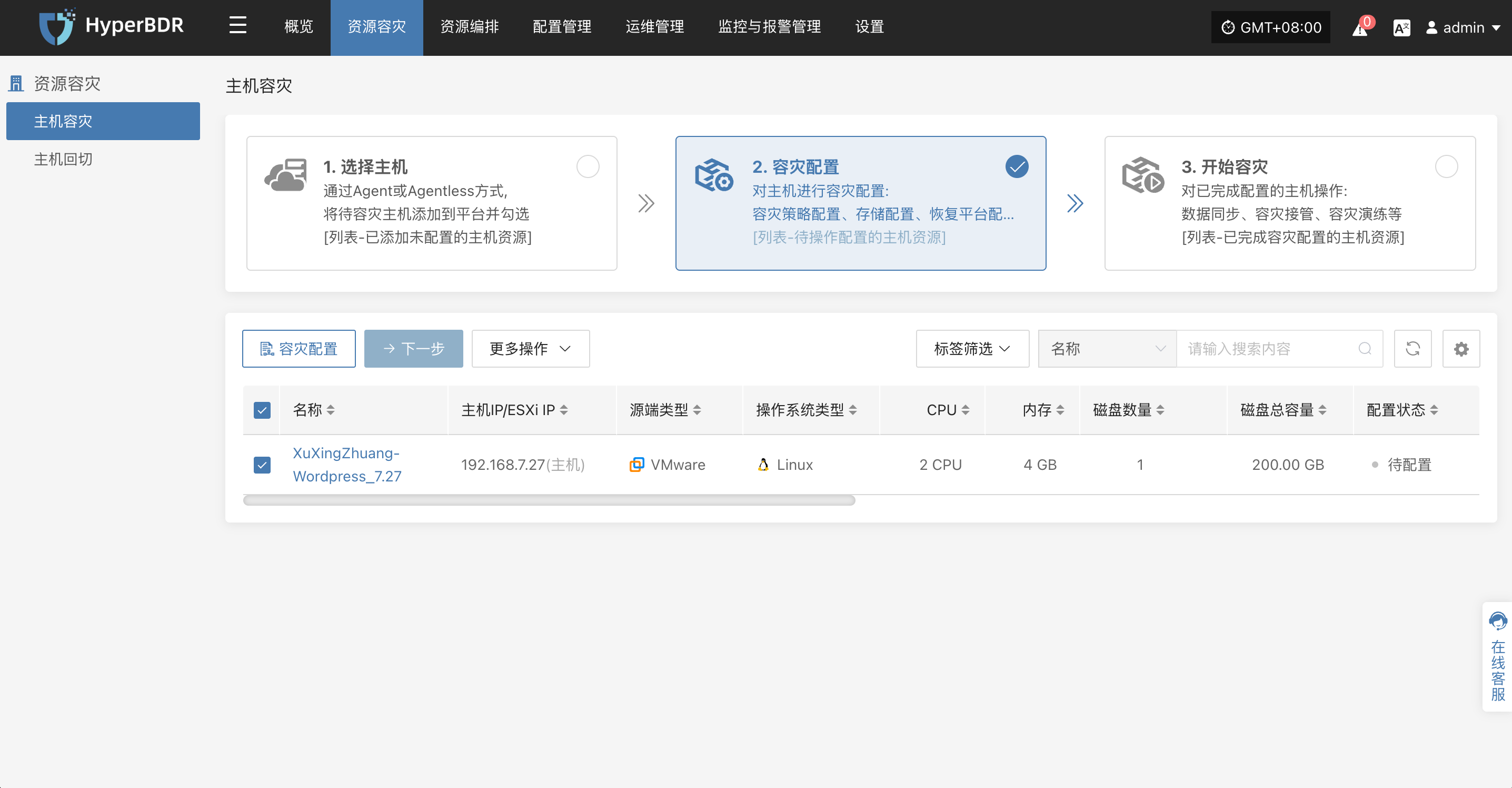Click the 下一步 button
Screen dimensions: 1512x788
(413, 349)
